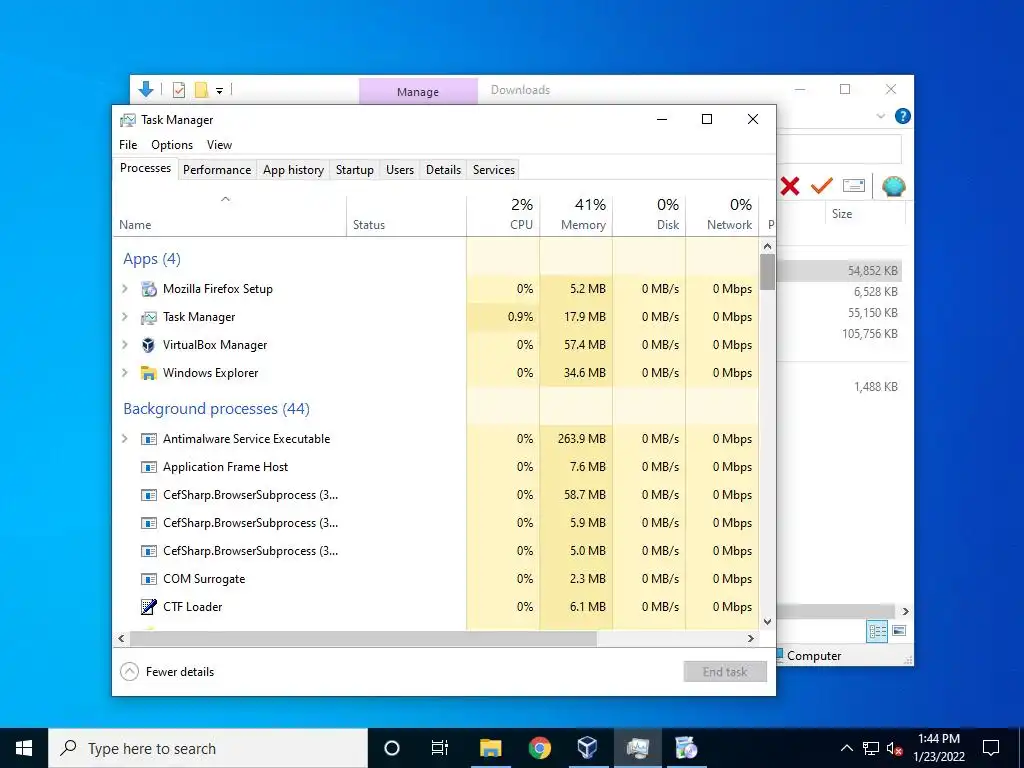This screenshot has width=1024, height=768.
Task: Click the COM Surrogate process icon
Action: (x=149, y=579)
